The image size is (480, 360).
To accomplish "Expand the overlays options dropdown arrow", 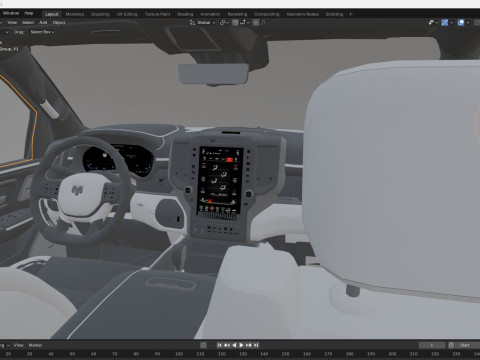I will pos(468,23).
